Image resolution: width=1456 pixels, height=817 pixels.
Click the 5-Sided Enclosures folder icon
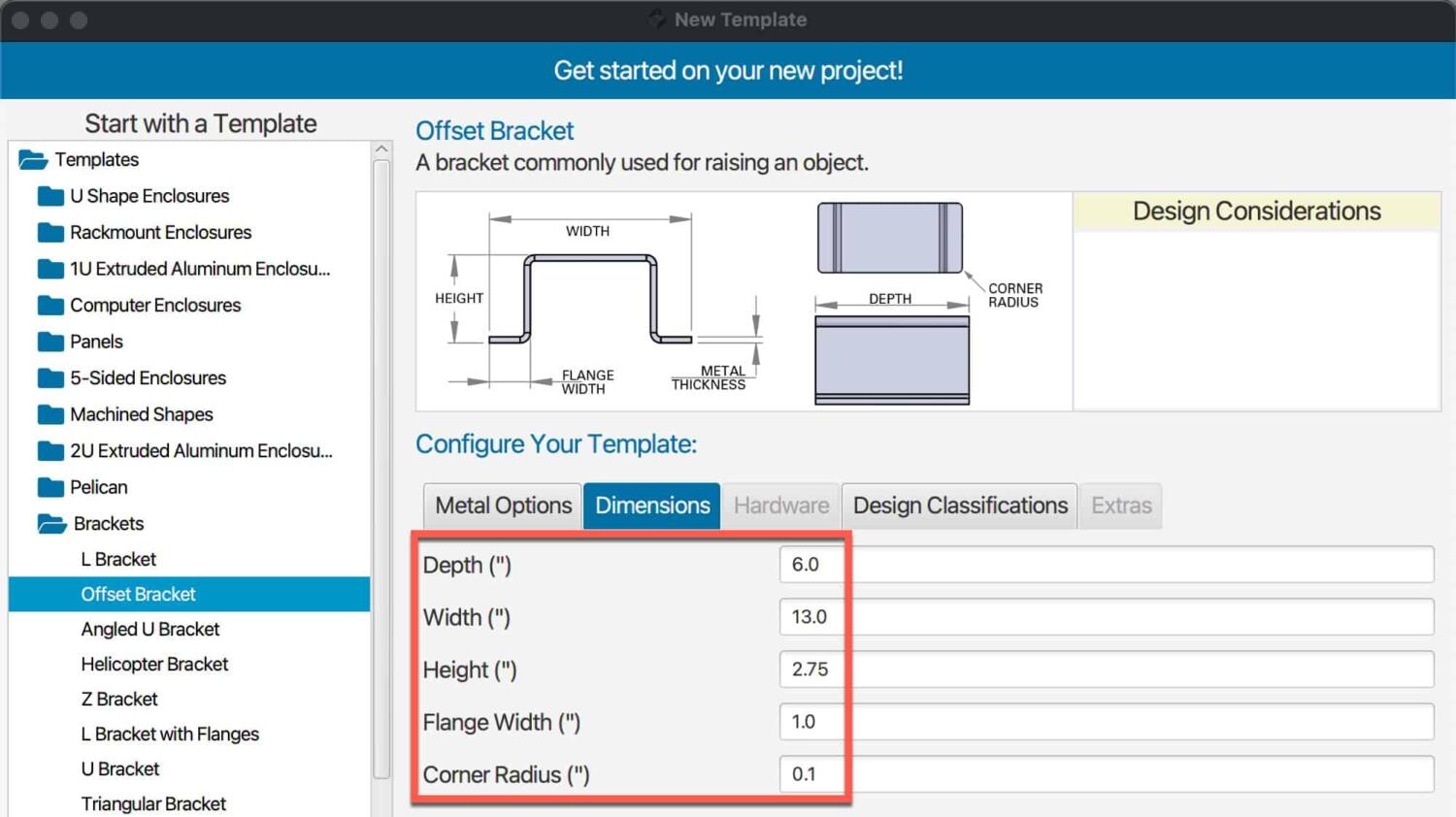pyautogui.click(x=50, y=378)
